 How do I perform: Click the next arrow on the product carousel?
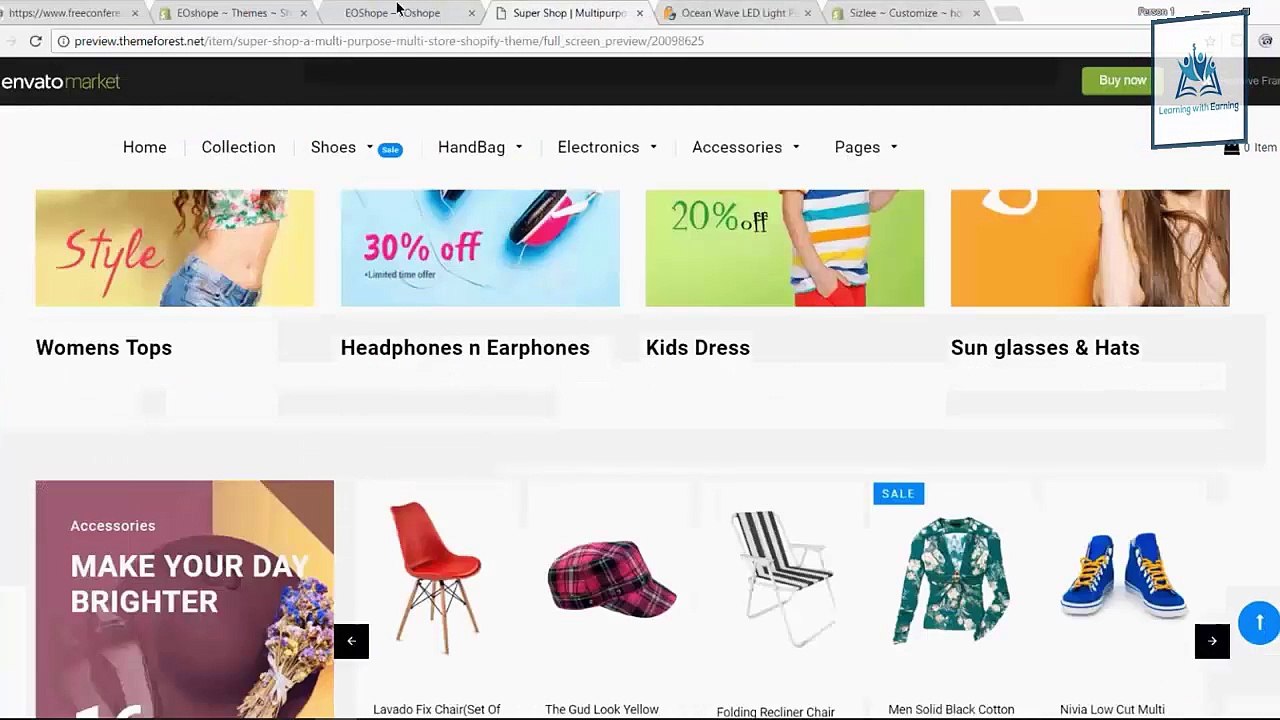1212,641
